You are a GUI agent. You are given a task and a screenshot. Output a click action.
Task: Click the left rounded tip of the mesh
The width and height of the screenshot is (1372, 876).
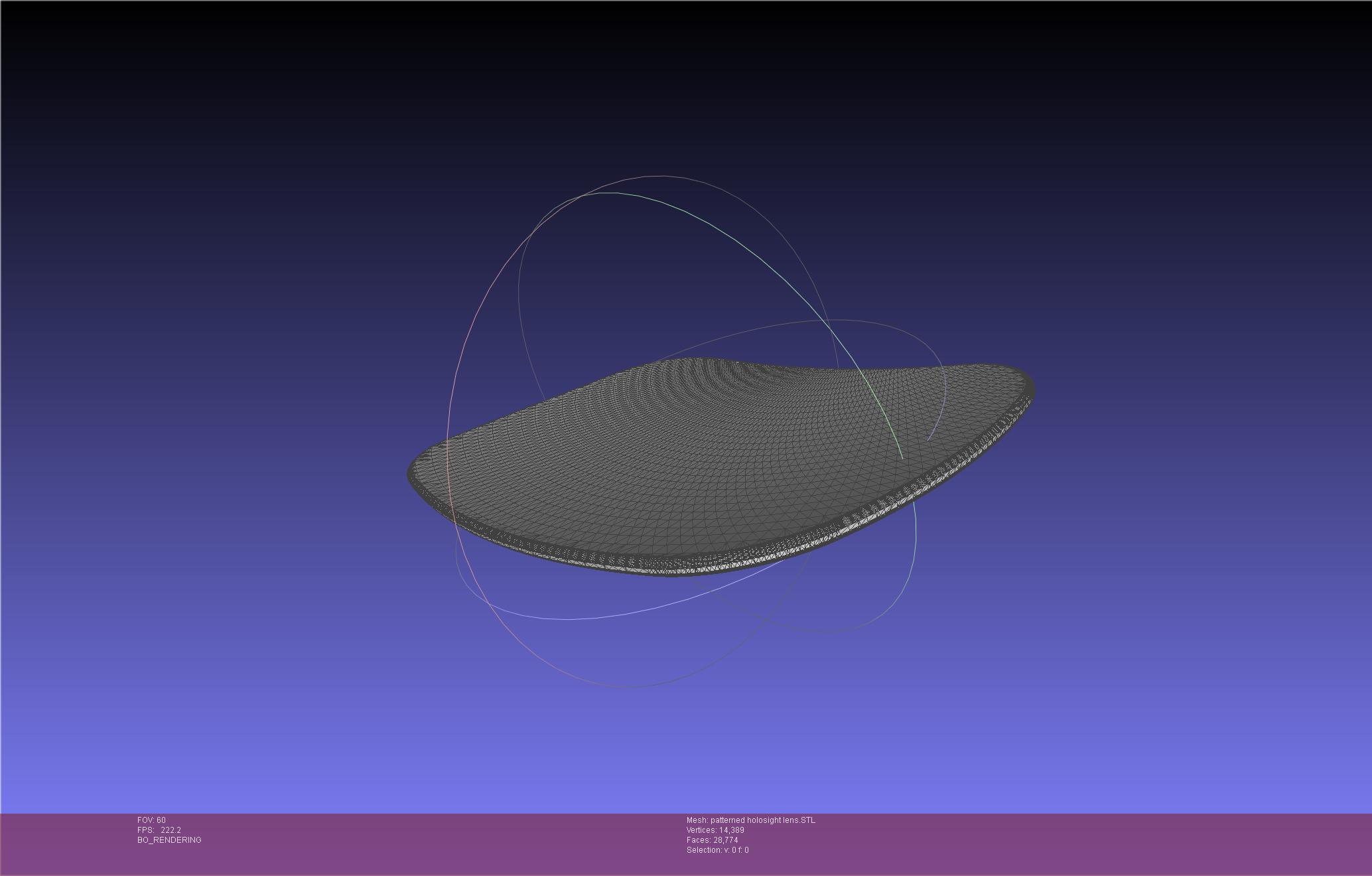click(414, 473)
